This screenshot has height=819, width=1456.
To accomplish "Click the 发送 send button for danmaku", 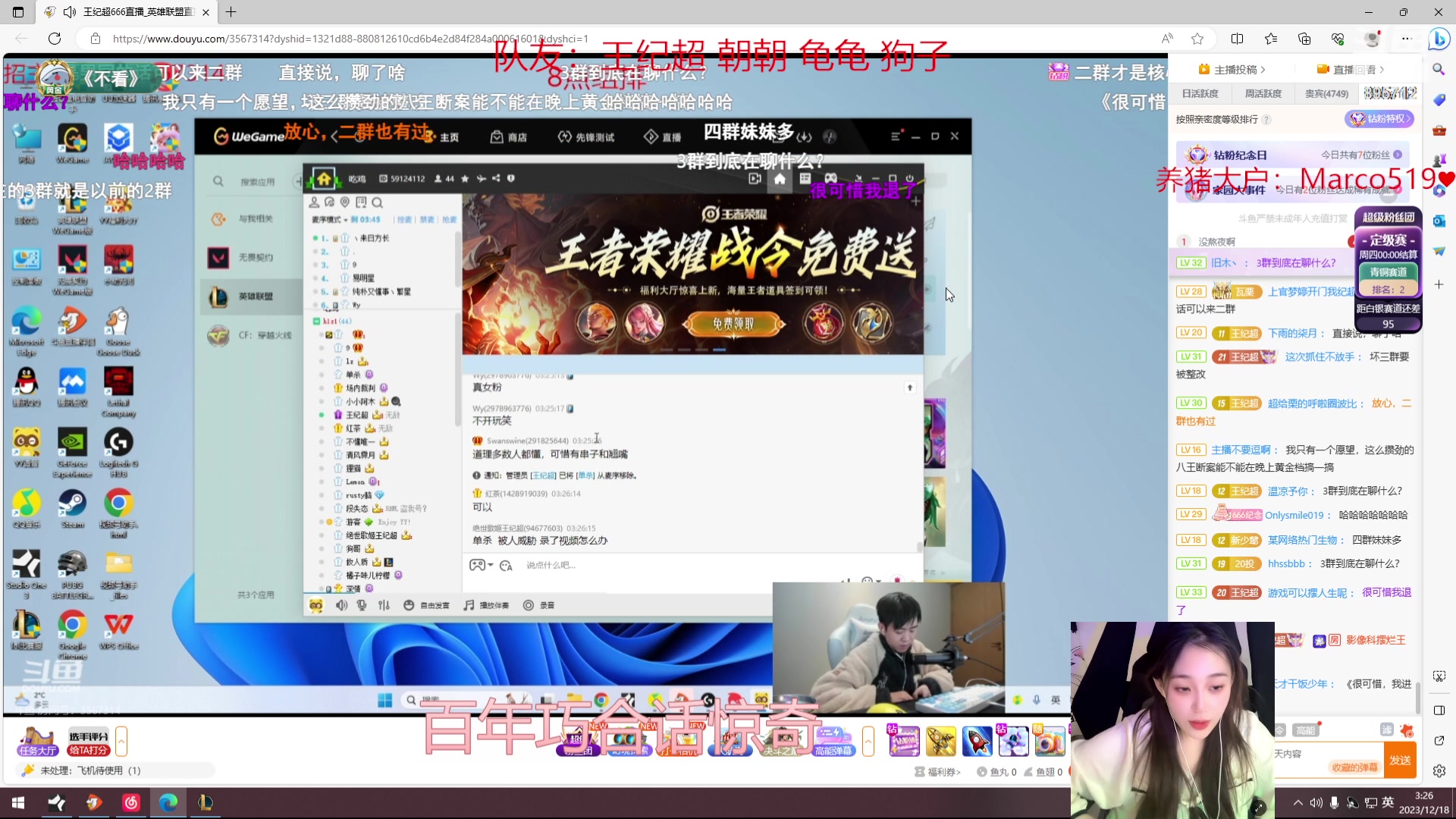I will pyautogui.click(x=1401, y=760).
